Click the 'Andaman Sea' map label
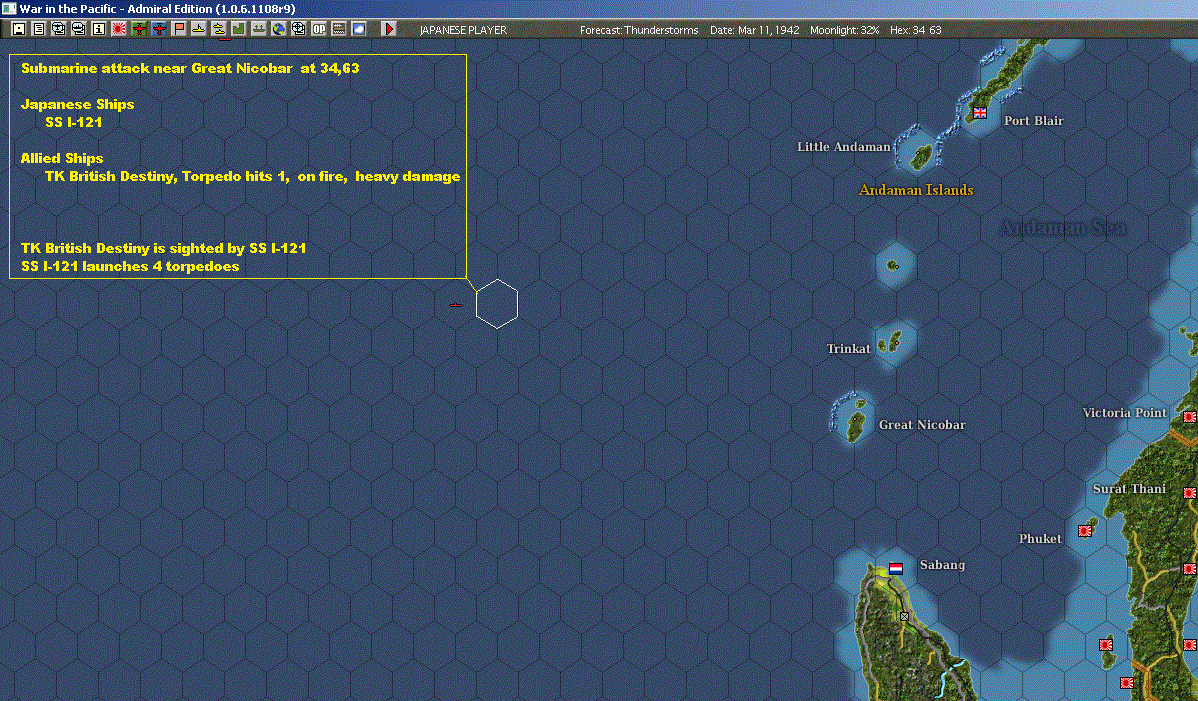 pos(1063,228)
